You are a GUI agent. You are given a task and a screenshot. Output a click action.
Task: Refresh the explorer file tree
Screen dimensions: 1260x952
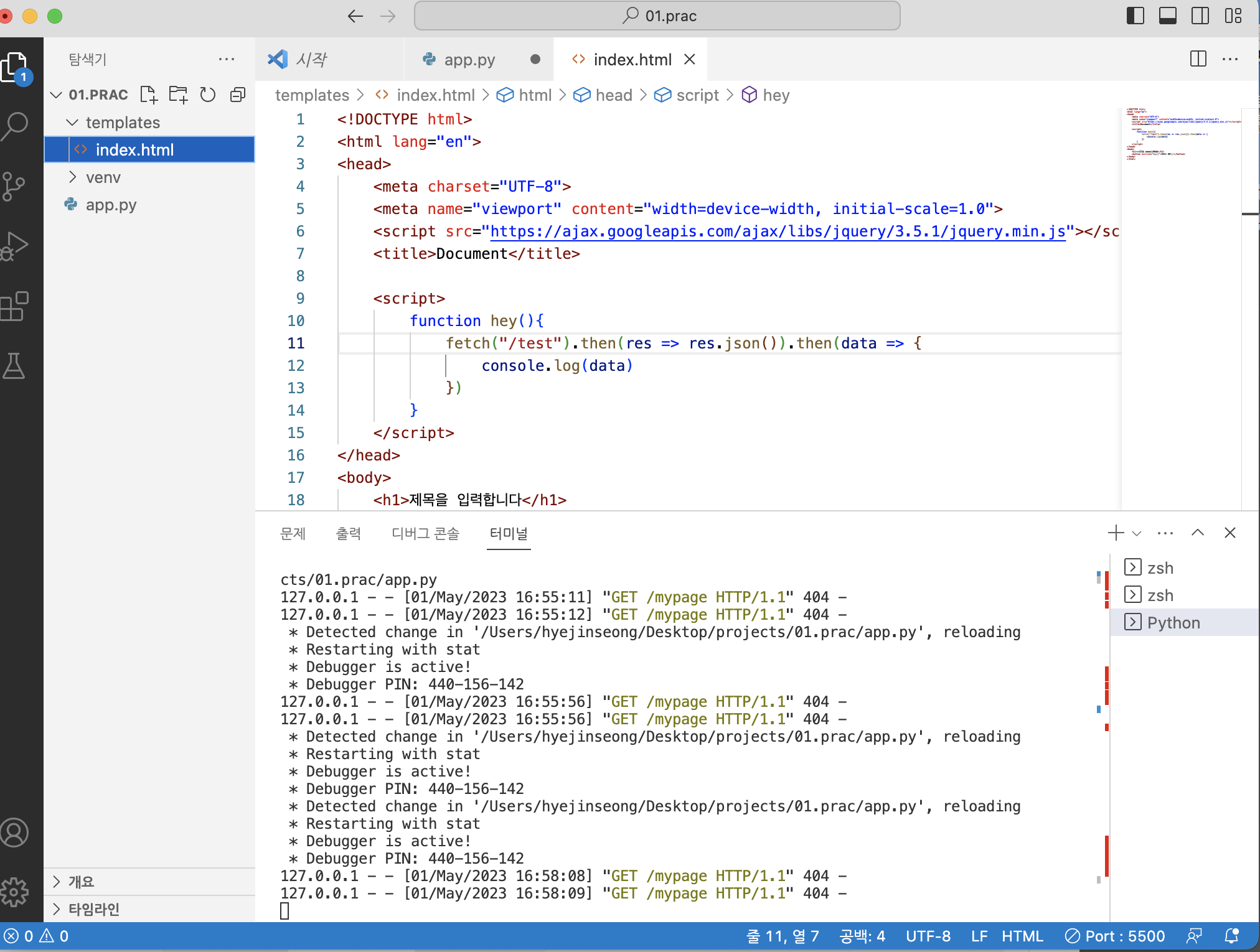(208, 95)
